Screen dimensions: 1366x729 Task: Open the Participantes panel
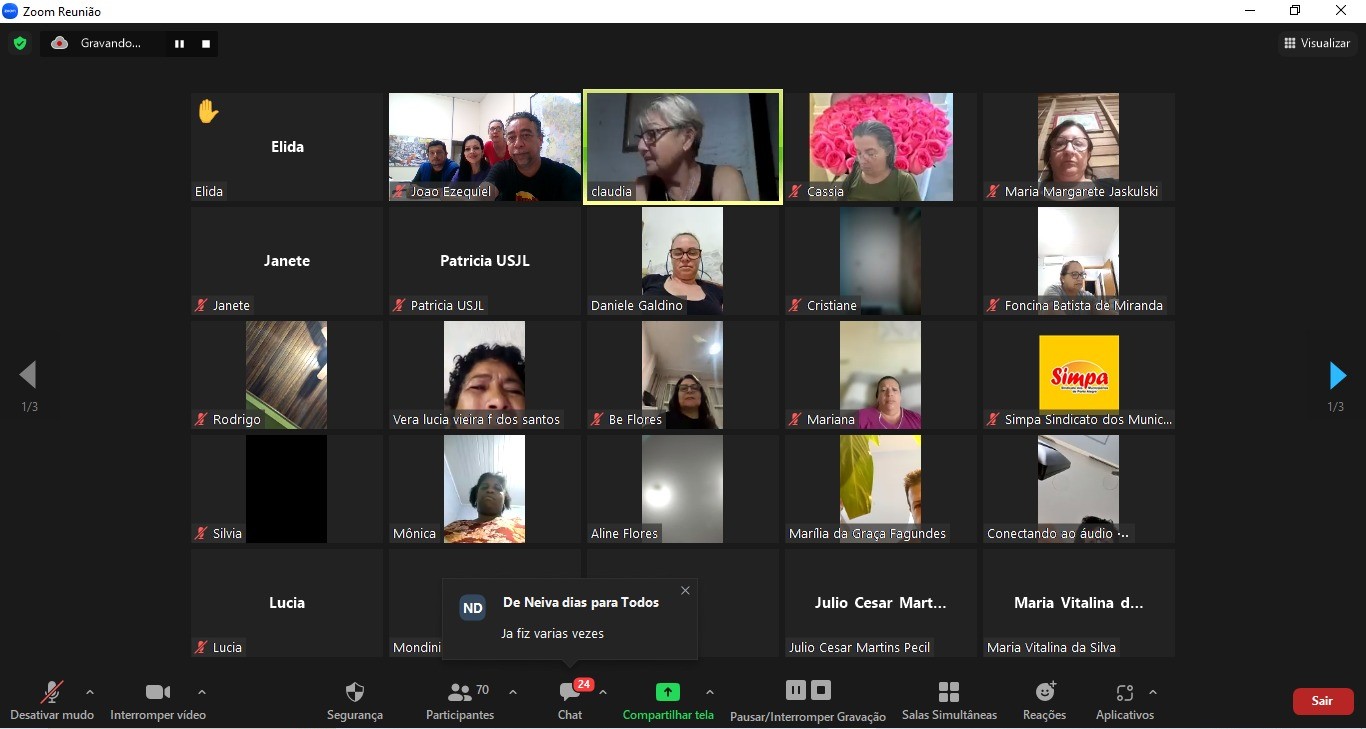460,692
